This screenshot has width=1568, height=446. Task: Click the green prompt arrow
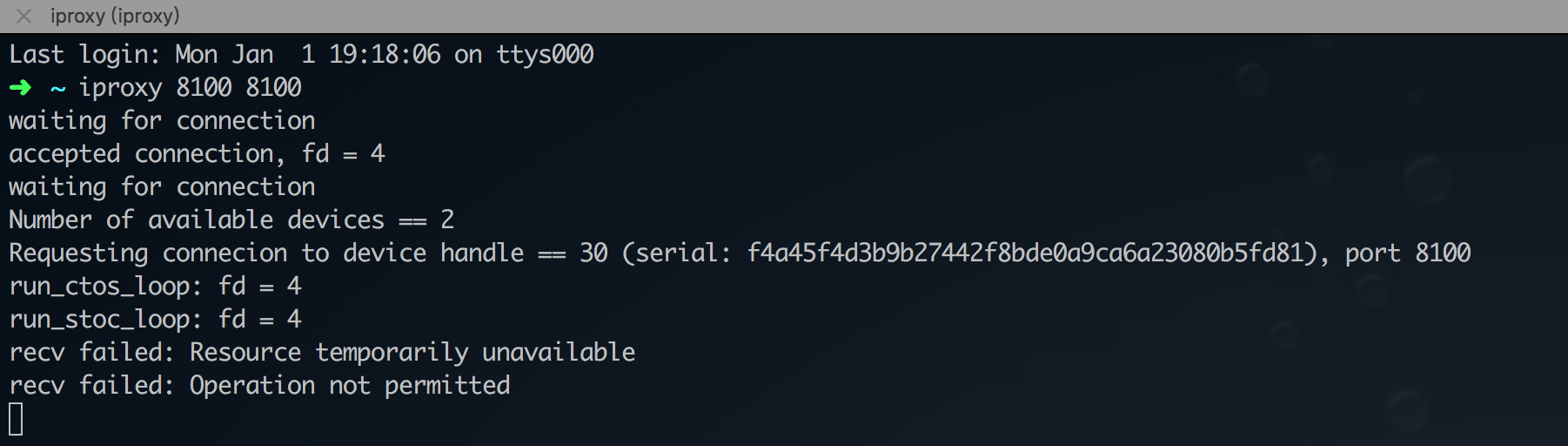[20, 88]
